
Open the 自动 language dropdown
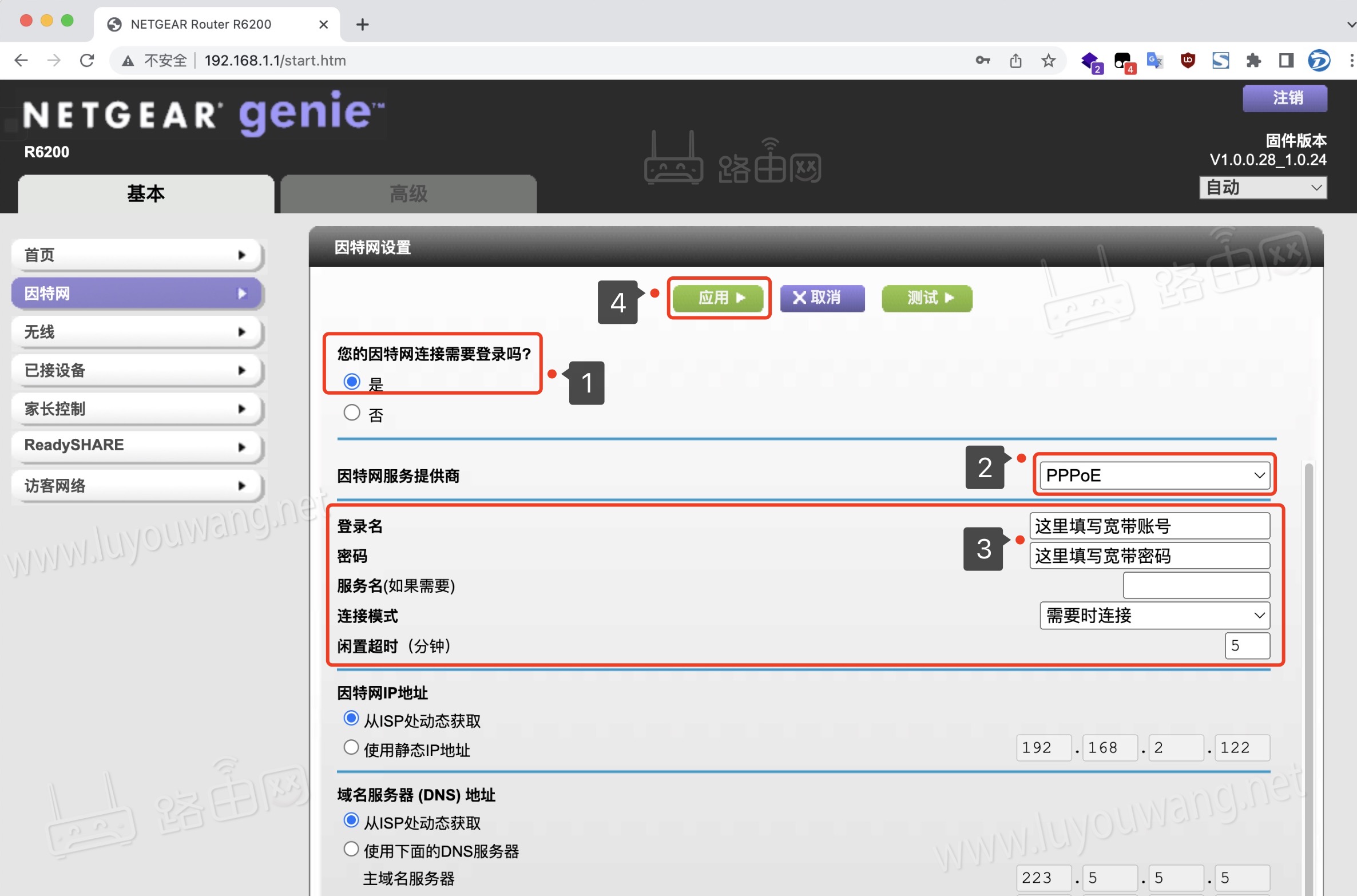click(x=1263, y=188)
